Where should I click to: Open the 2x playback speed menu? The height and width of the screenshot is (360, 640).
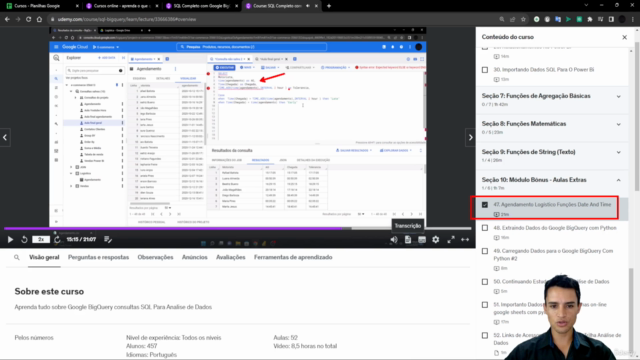(x=41, y=240)
